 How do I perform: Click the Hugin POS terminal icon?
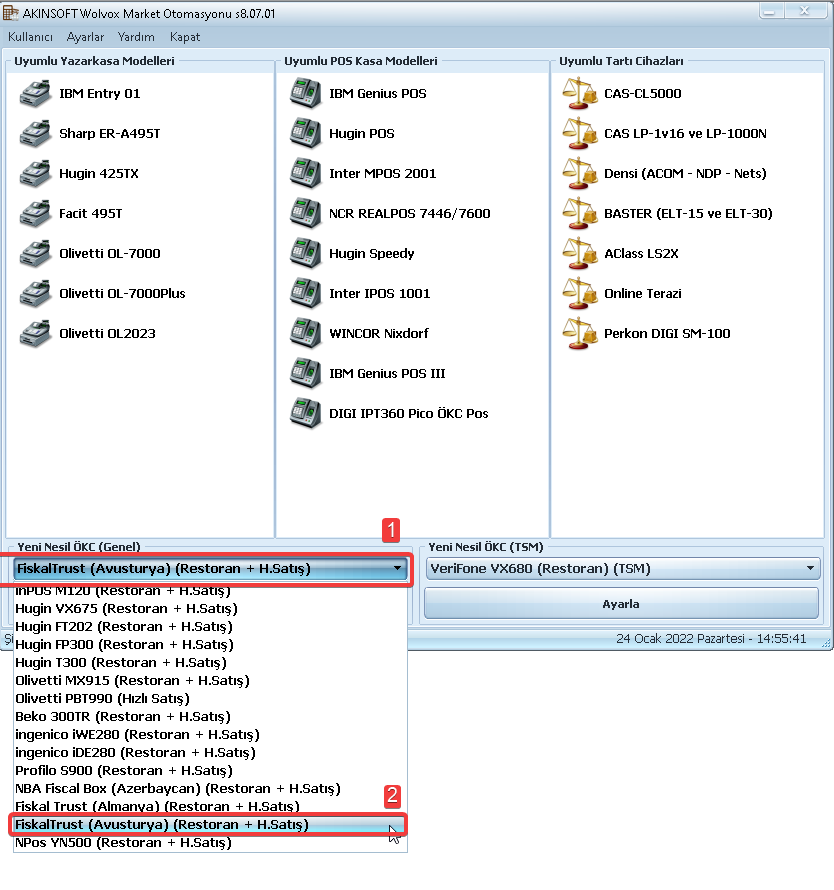pyautogui.click(x=306, y=134)
